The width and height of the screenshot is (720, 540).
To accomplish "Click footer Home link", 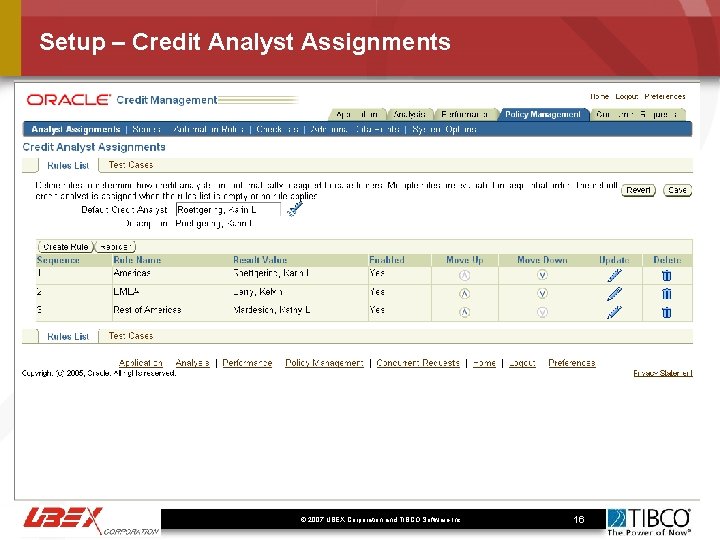I will tap(484, 363).
